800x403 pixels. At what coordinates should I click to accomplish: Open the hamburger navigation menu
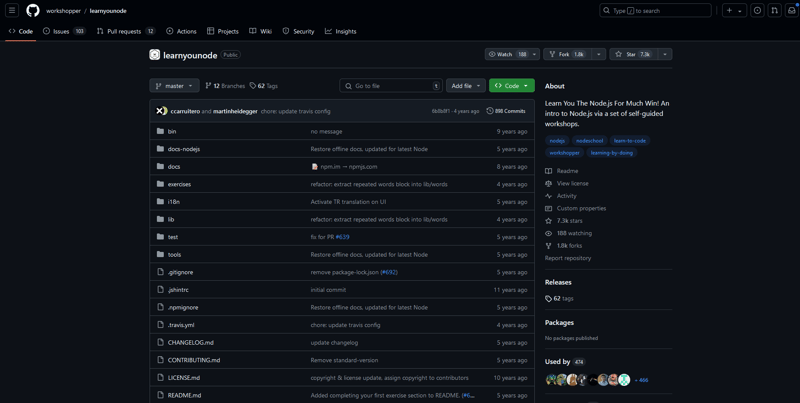pos(12,11)
